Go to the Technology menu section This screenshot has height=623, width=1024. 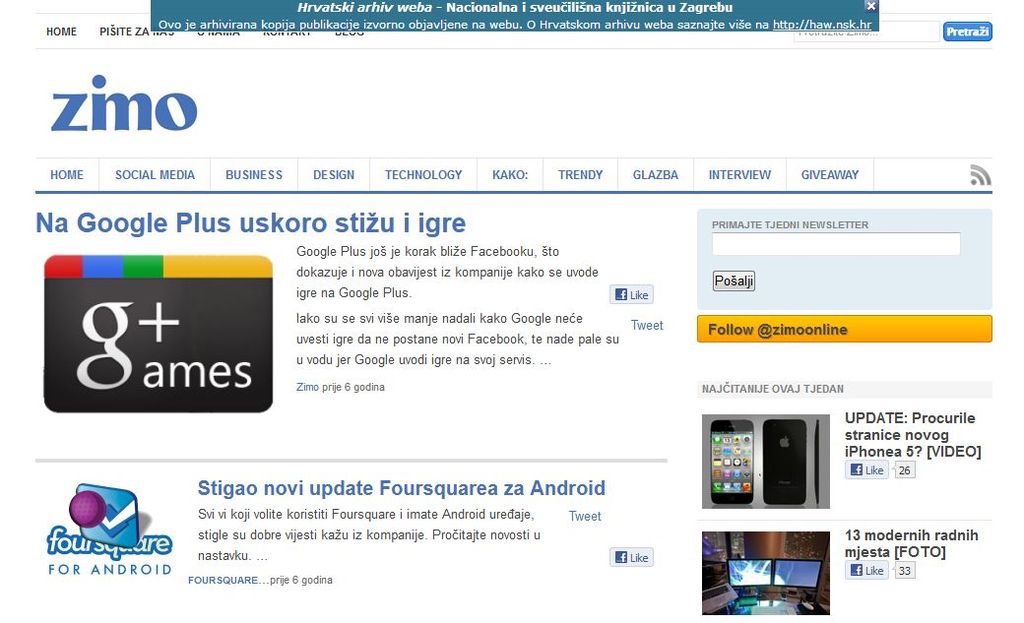pos(423,175)
